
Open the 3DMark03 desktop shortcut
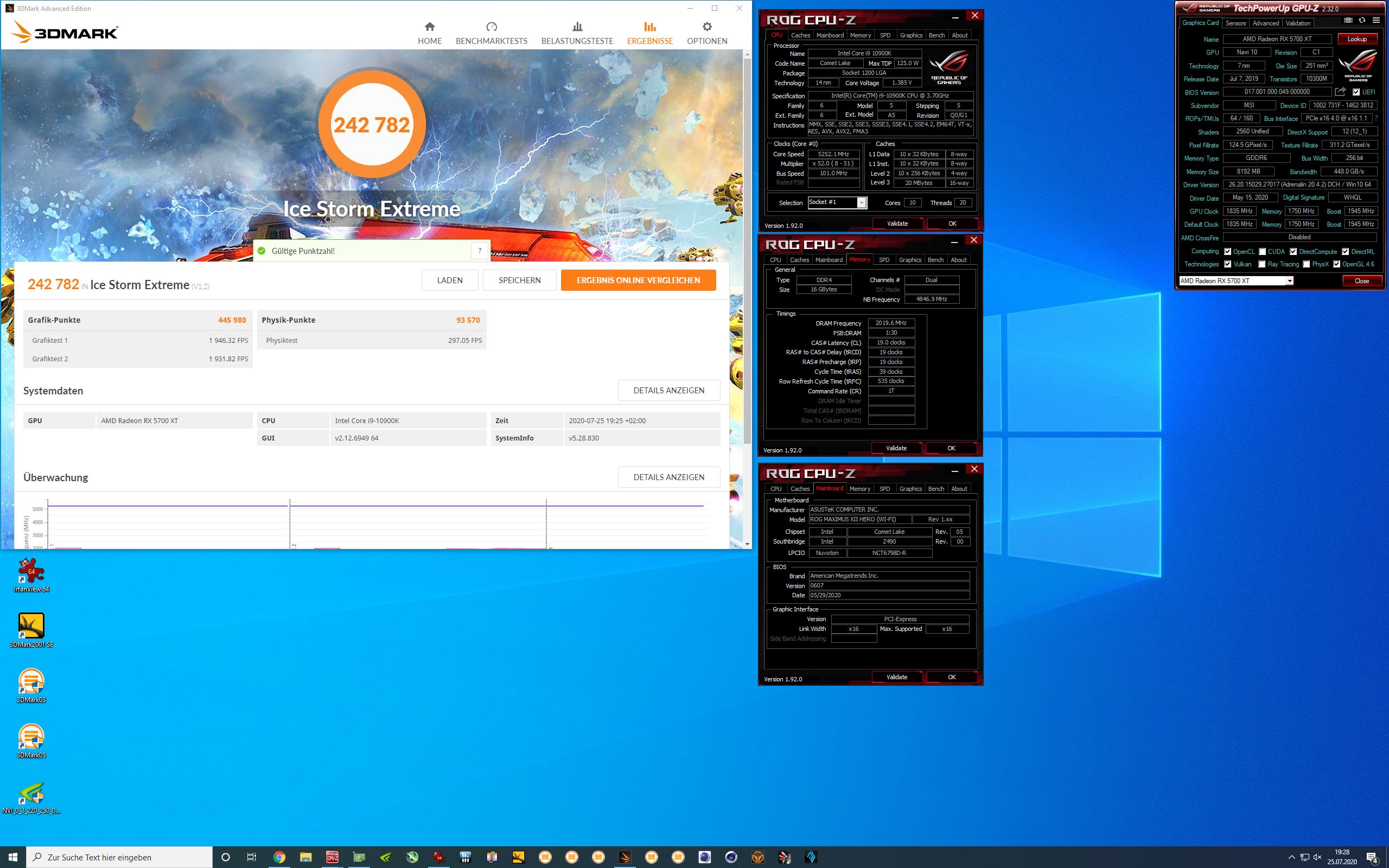tap(31, 685)
